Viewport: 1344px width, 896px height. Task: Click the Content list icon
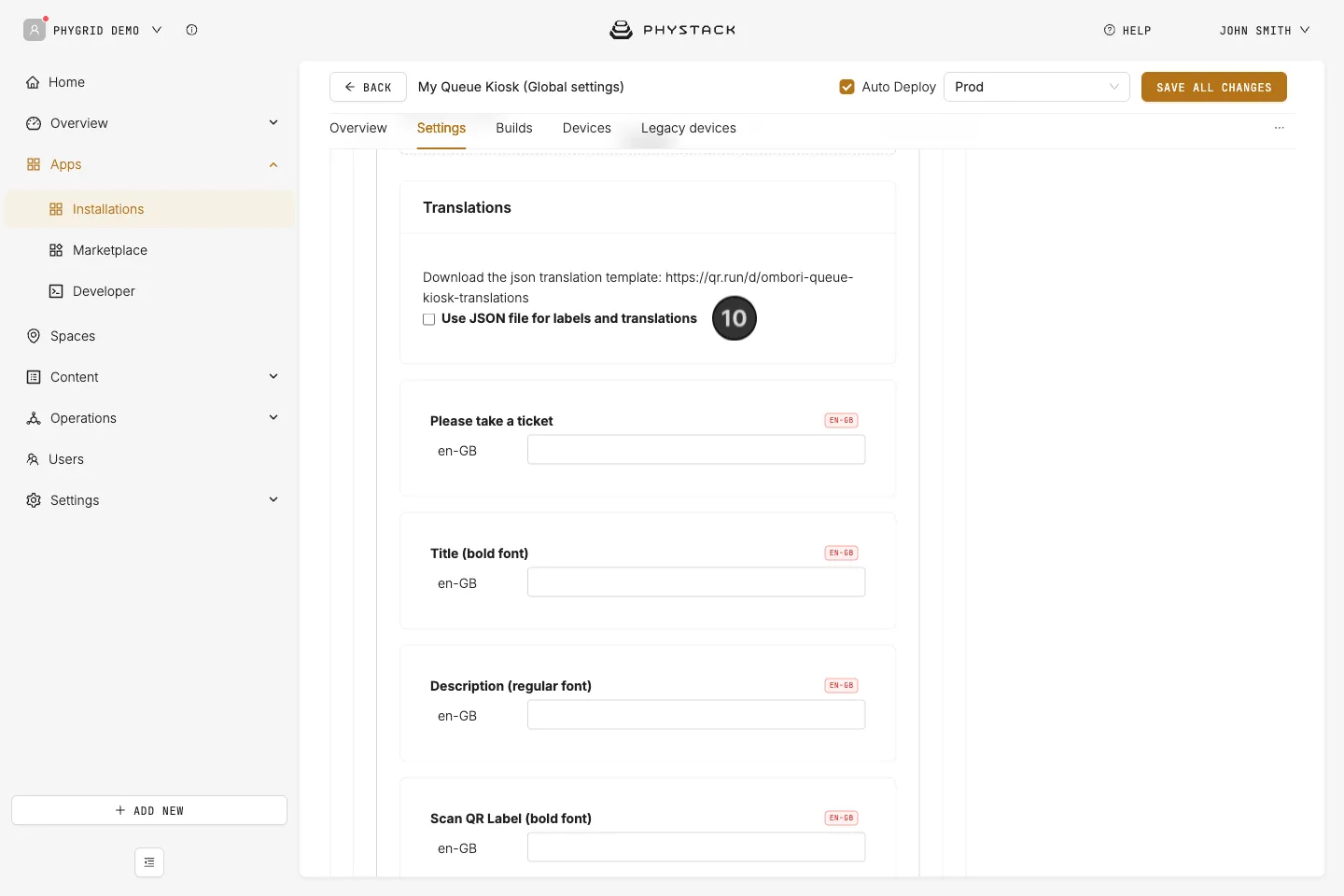click(x=34, y=377)
